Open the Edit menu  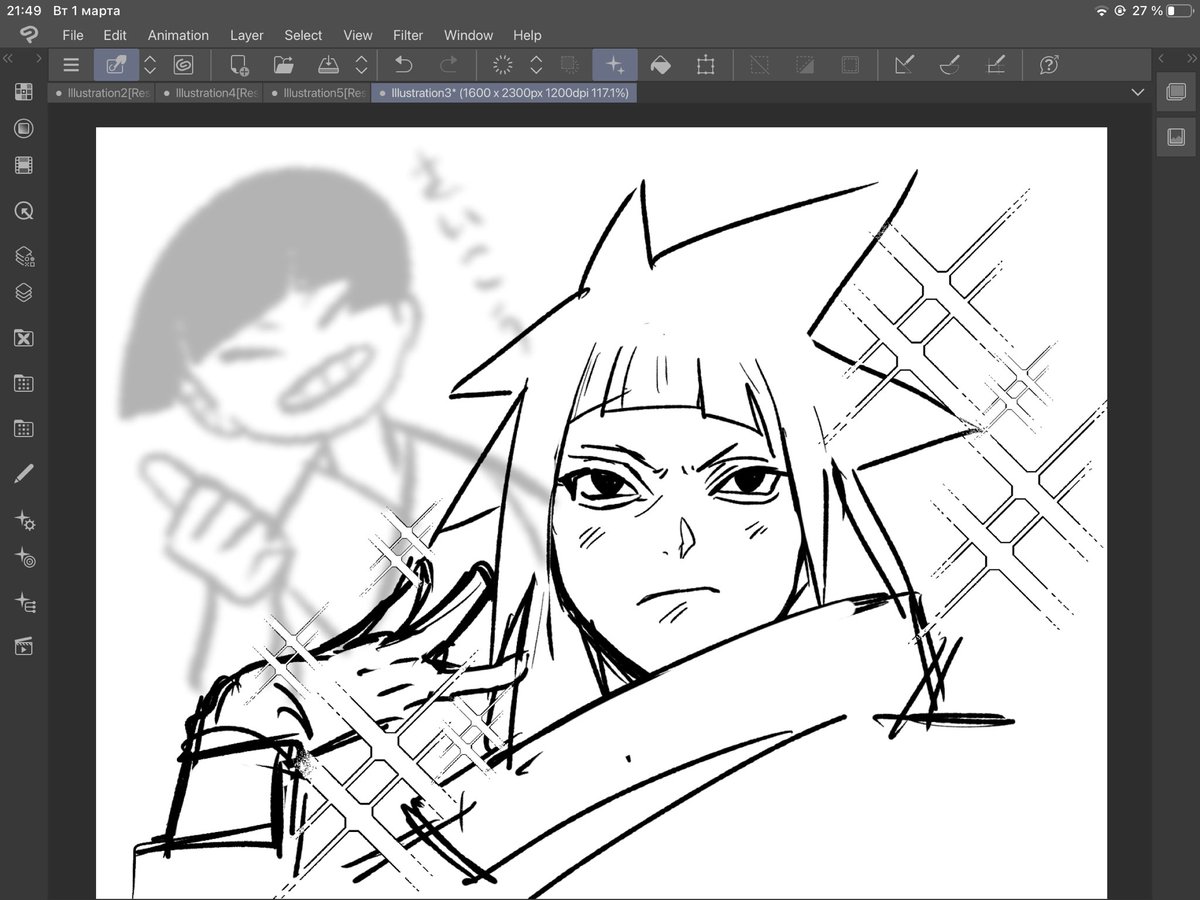[115, 35]
